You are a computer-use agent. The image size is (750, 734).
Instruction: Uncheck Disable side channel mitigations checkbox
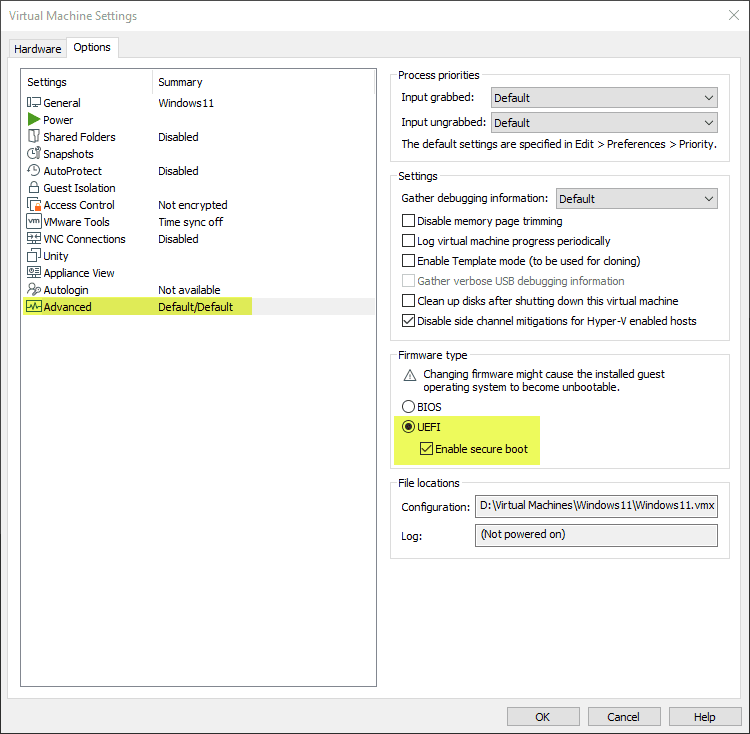[408, 320]
